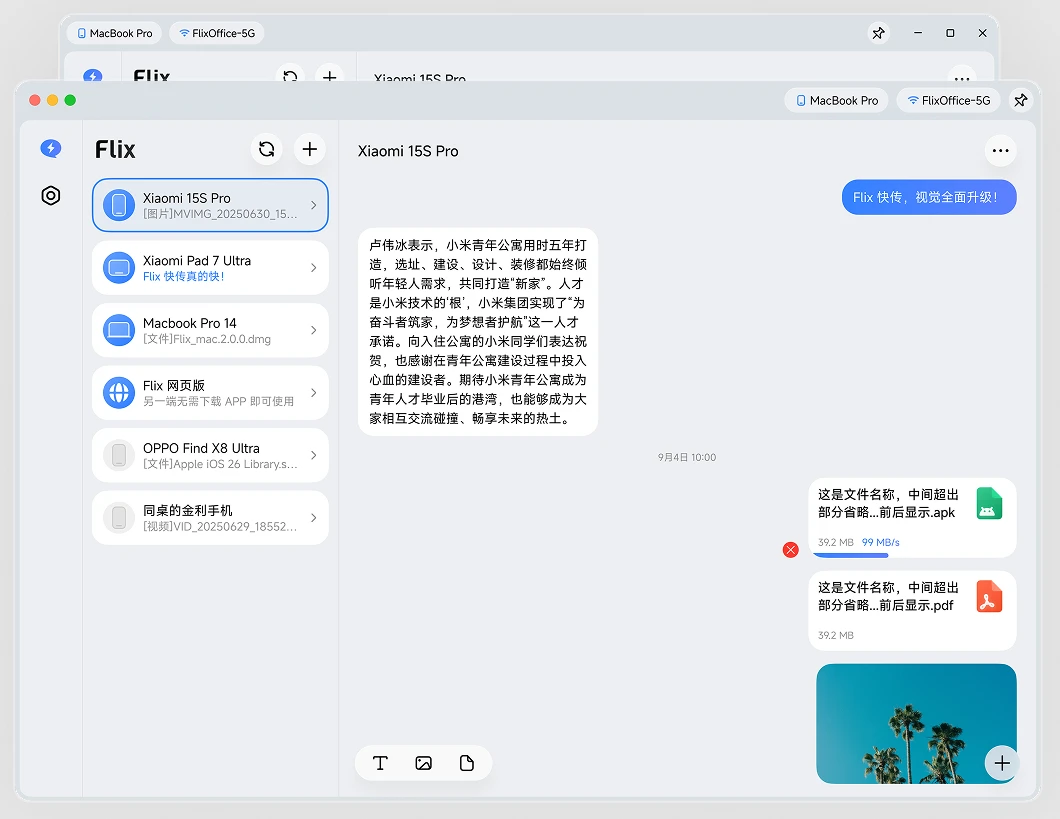Click the plus icon in the background window
This screenshot has height=819, width=1060.
tap(330, 75)
